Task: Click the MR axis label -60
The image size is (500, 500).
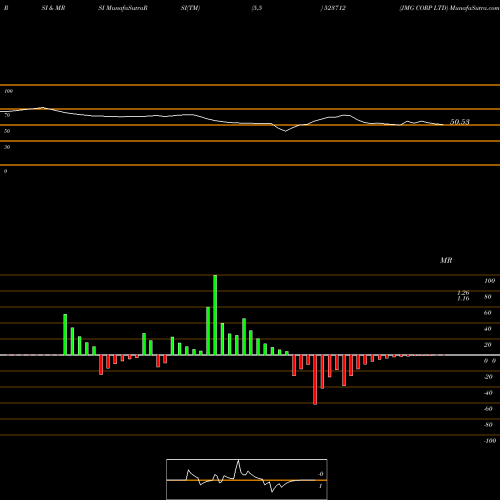Action: pos(488,409)
